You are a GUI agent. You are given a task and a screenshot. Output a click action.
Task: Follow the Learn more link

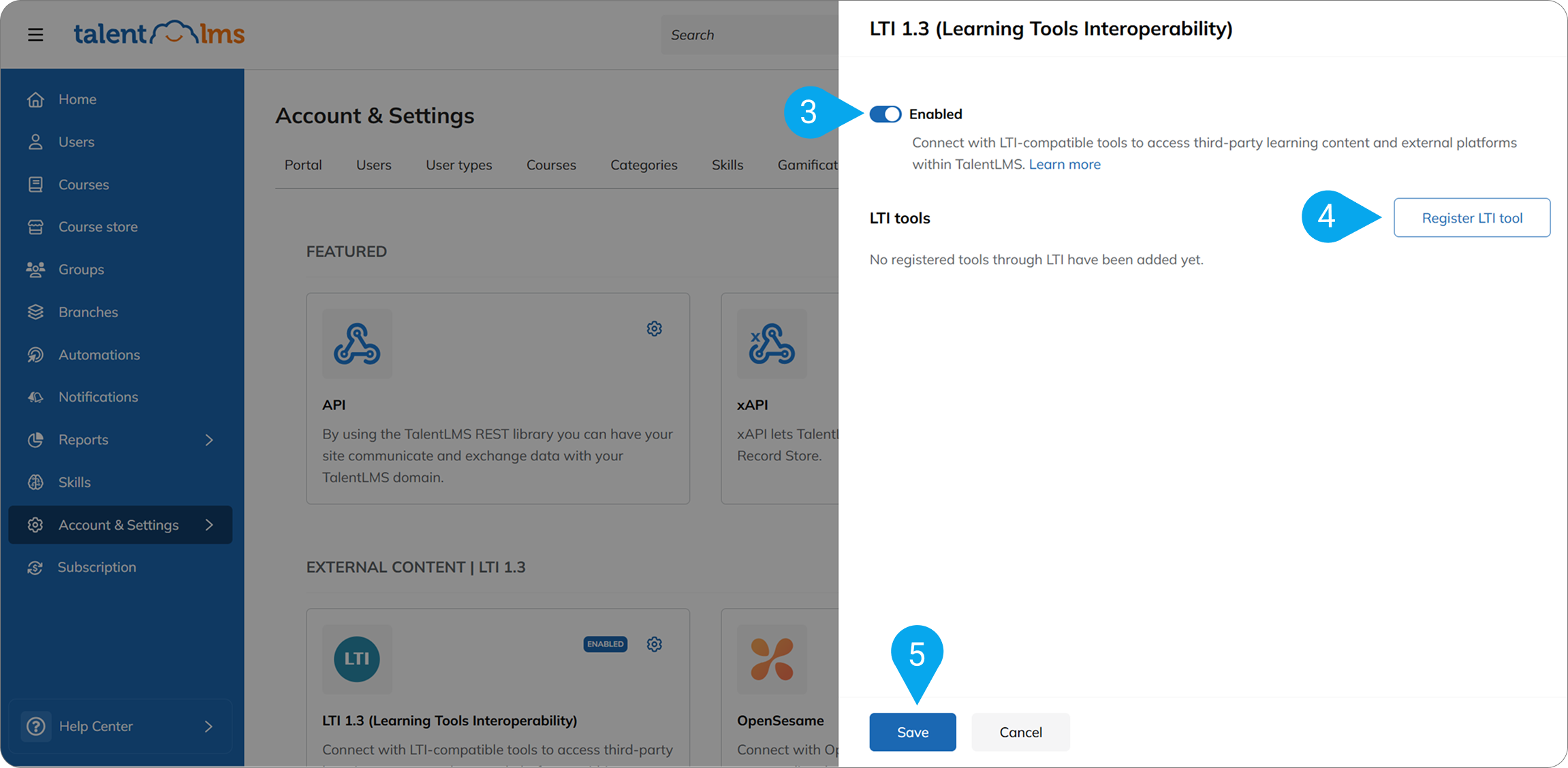pos(1065,164)
